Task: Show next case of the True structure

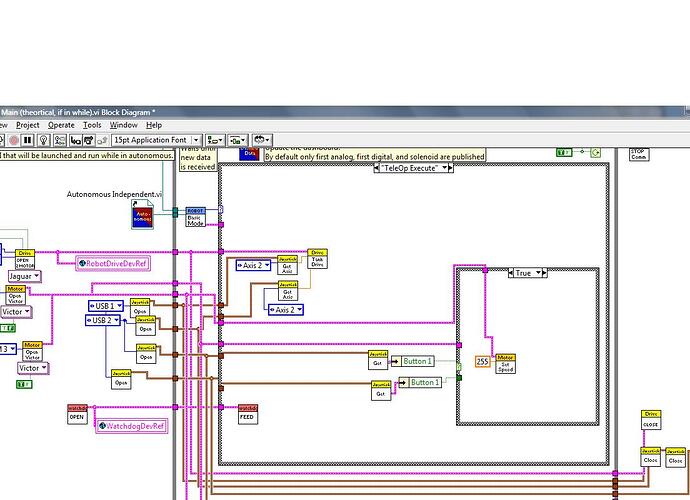Action: point(544,273)
